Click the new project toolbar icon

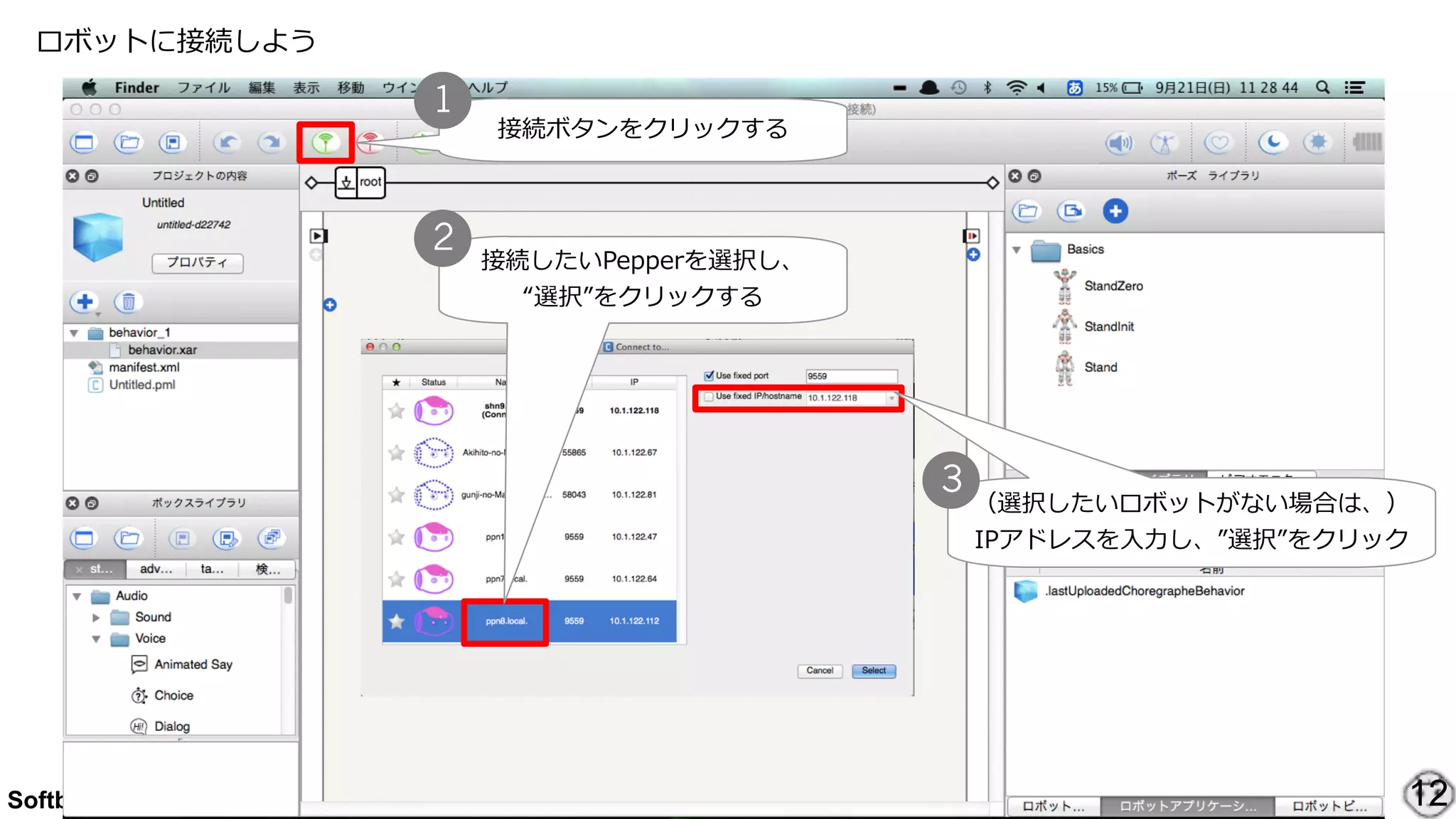point(85,143)
